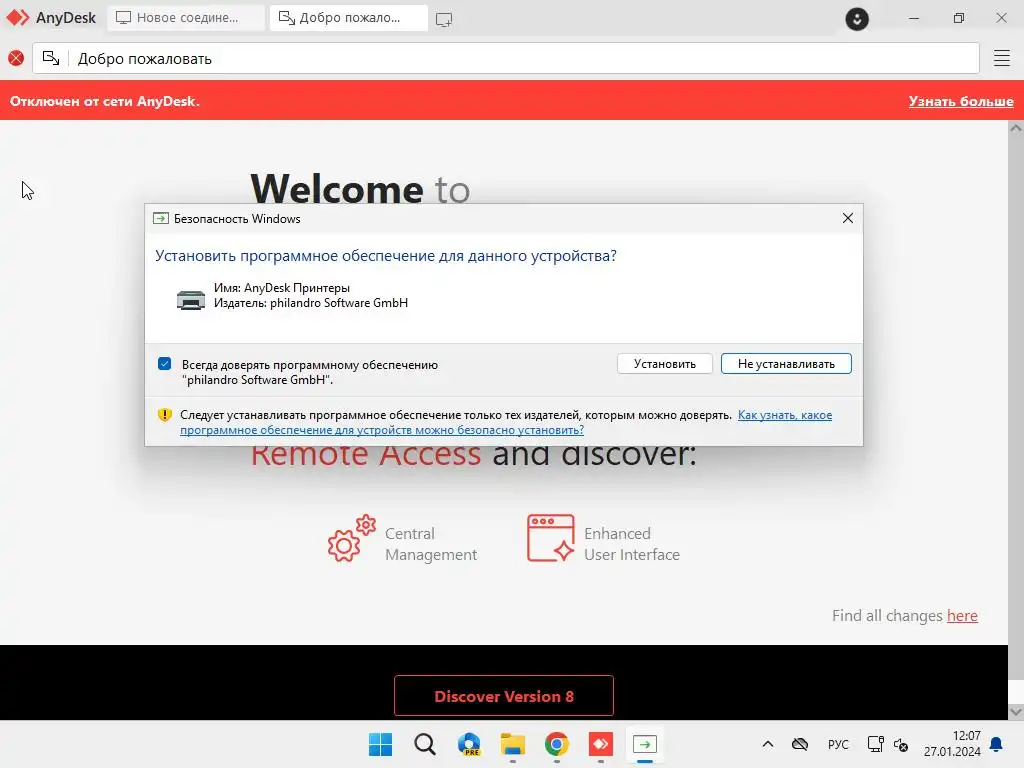
Task: Click the red disconnect icon
Action: (x=16, y=58)
